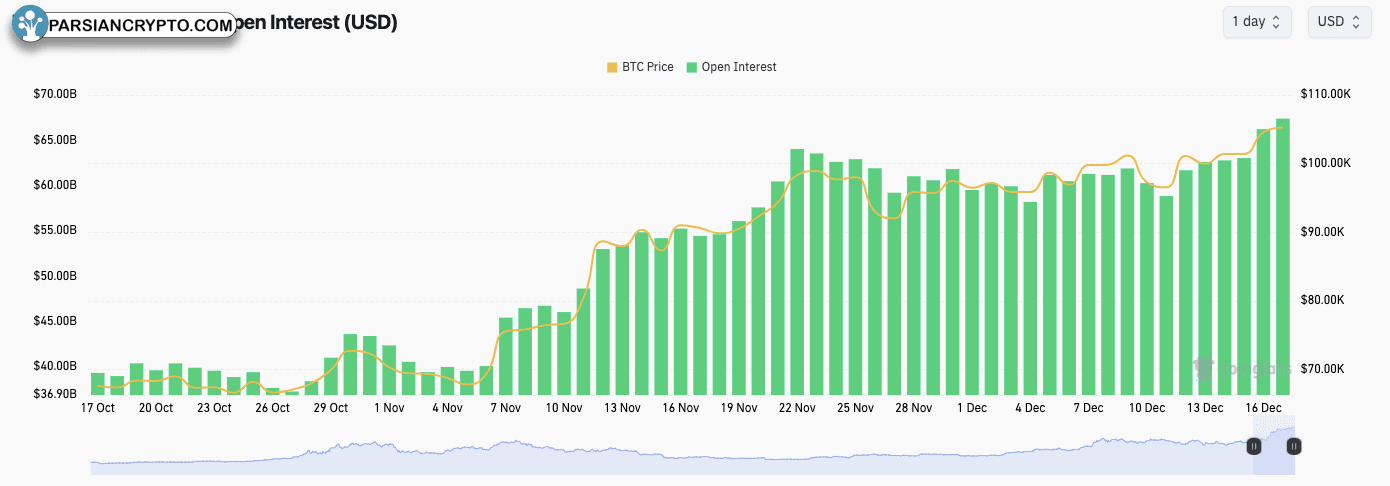The image size is (1390, 486).
Task: Click the 10 Nov x-axis date label
Action: (564, 408)
